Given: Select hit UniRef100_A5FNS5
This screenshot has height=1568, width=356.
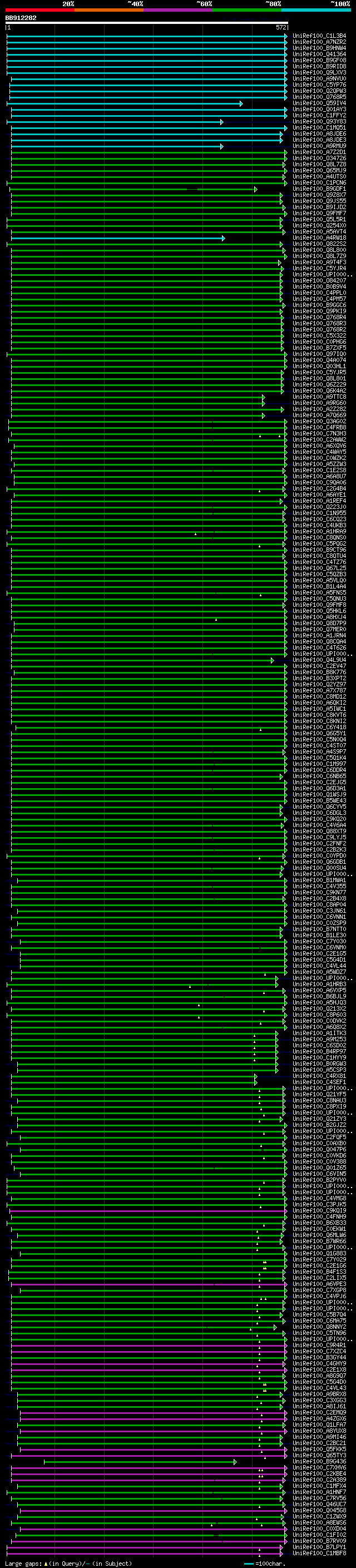Looking at the screenshot, I should click(x=319, y=592).
